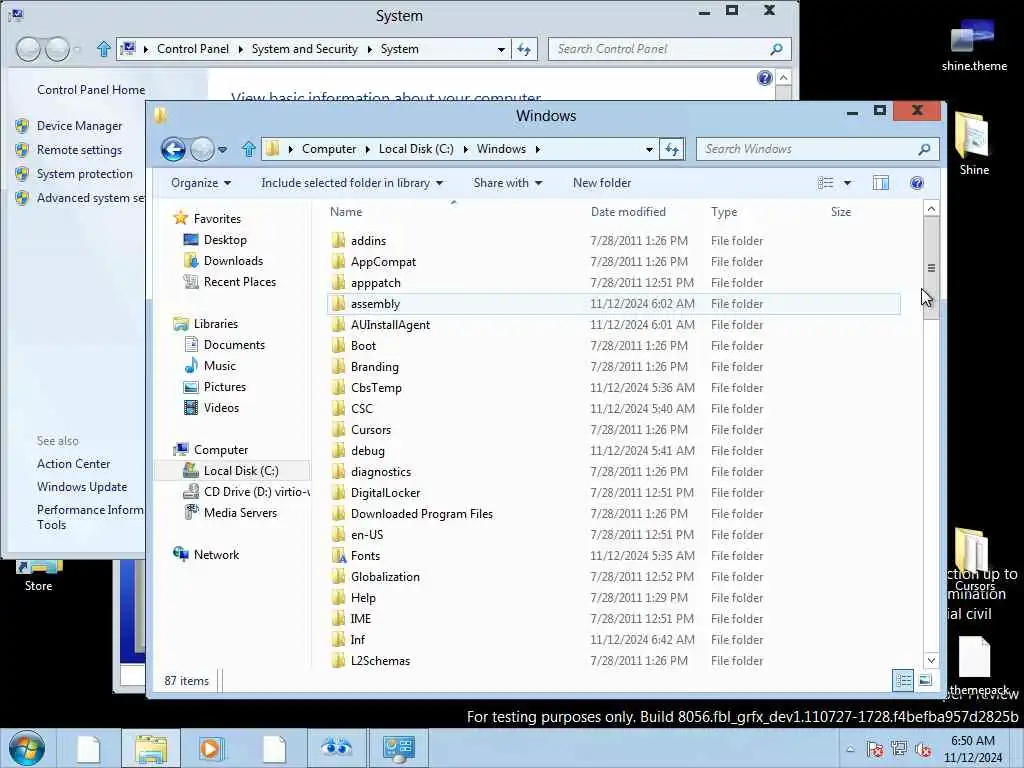
Task: Open Start orb on taskbar
Action: pos(27,748)
